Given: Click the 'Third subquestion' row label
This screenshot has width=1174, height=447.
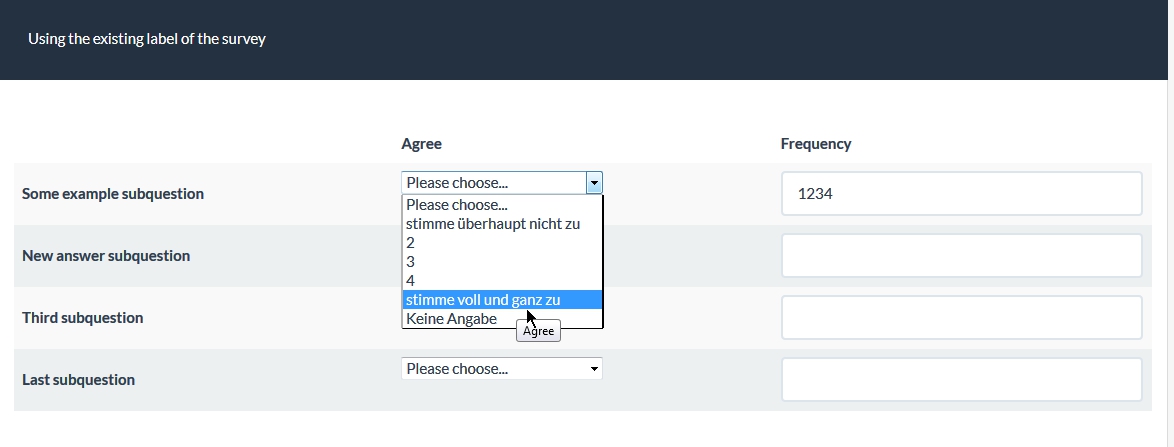Looking at the screenshot, I should [x=82, y=318].
